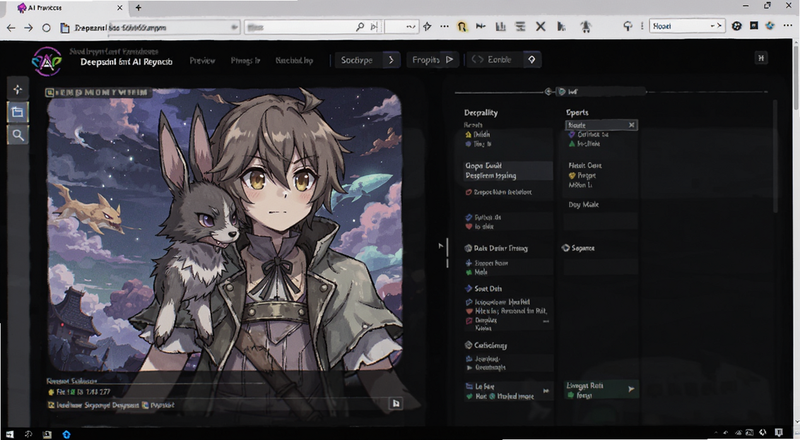This screenshot has height=440, width=800.
Task: Toggle the green checkmark in bottom row
Action: 469,397
